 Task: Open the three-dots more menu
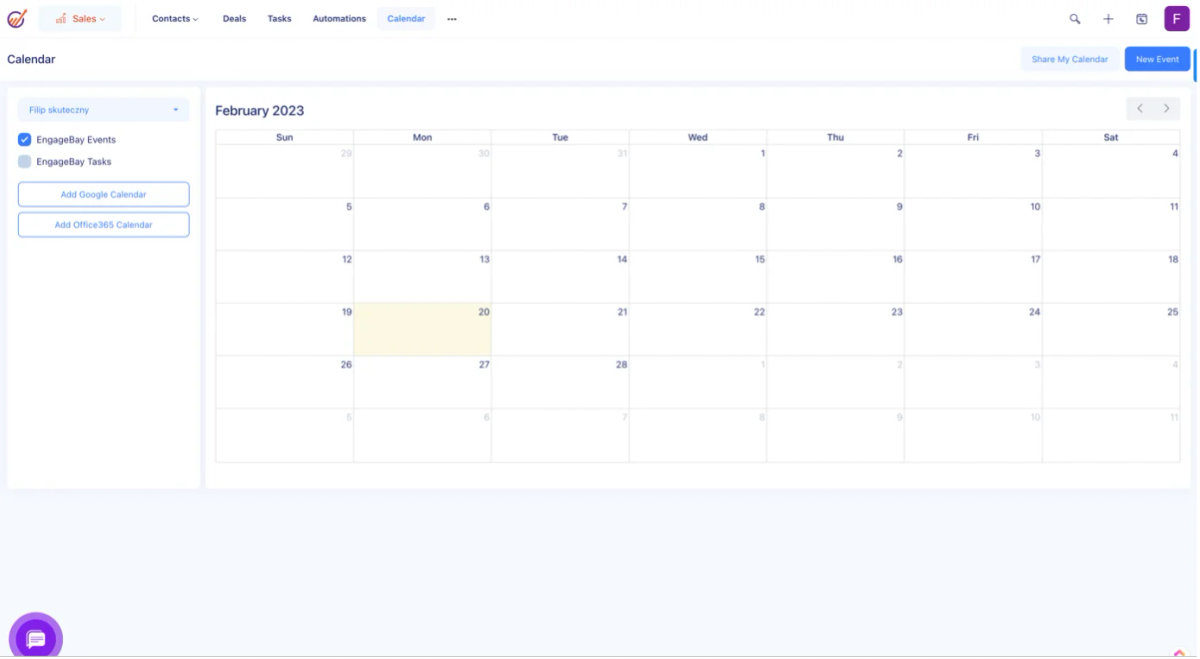click(x=452, y=19)
